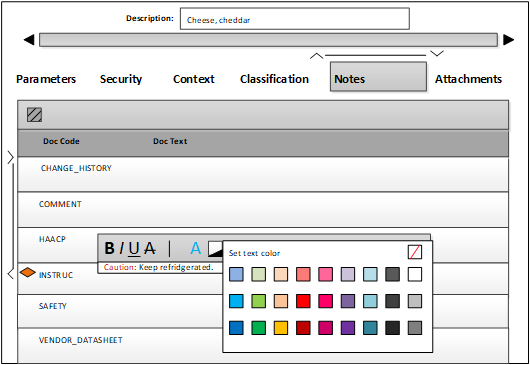Toggle Underline formatting button

(x=134, y=248)
